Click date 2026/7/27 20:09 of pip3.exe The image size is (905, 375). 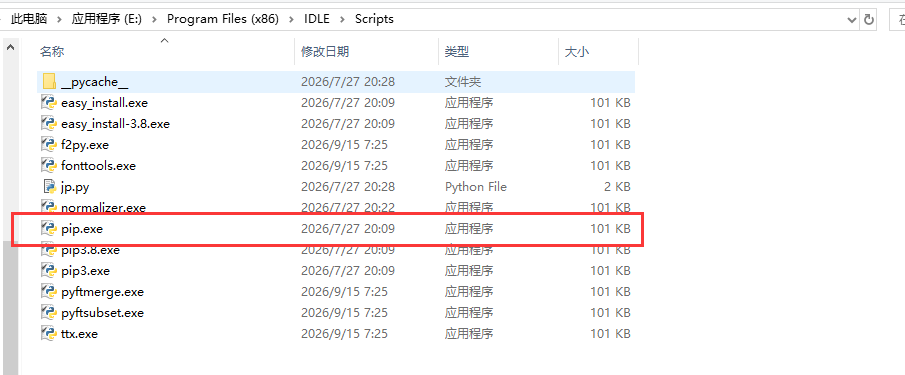click(347, 271)
